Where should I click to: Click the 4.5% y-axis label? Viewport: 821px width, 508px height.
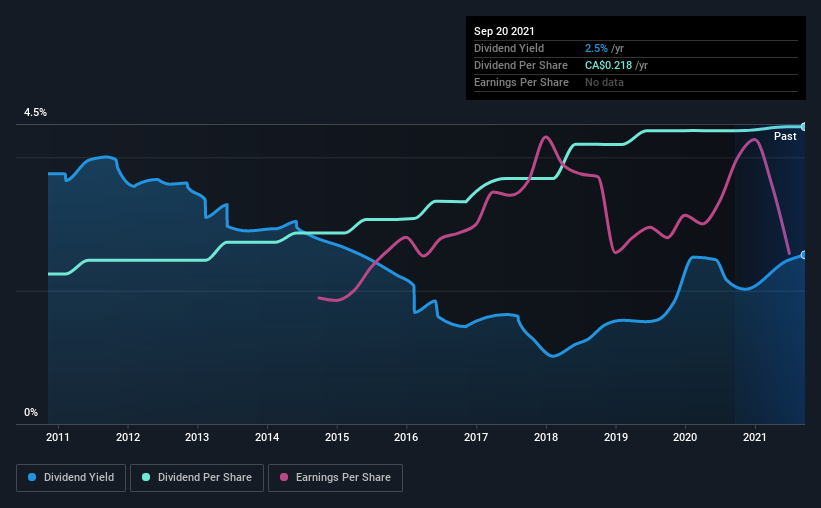click(x=35, y=113)
